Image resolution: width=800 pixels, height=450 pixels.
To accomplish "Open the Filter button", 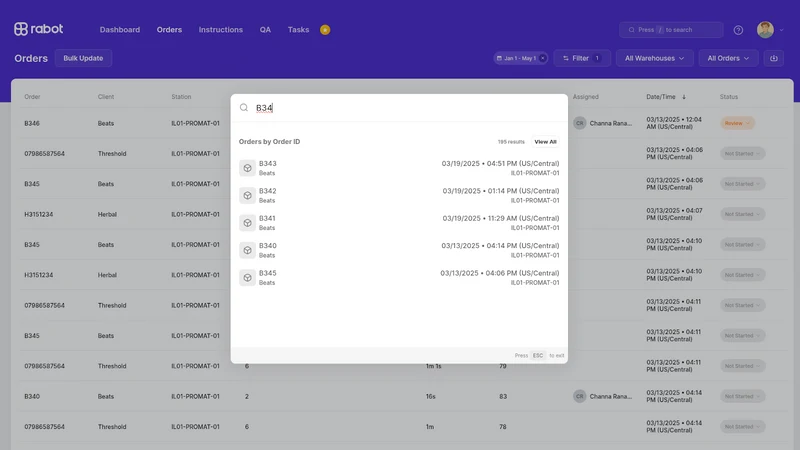I will coord(582,58).
